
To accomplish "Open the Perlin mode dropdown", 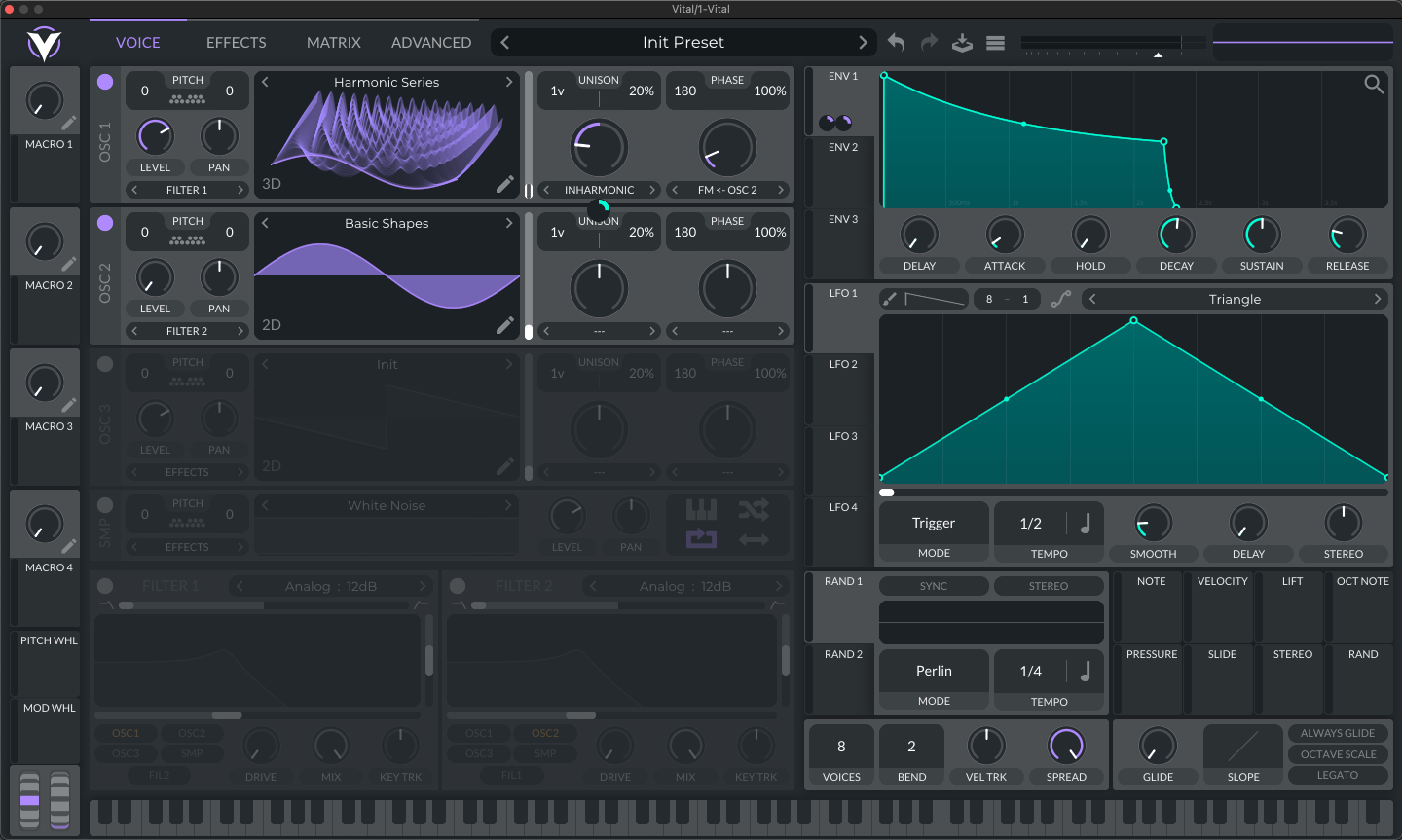I will pyautogui.click(x=934, y=671).
